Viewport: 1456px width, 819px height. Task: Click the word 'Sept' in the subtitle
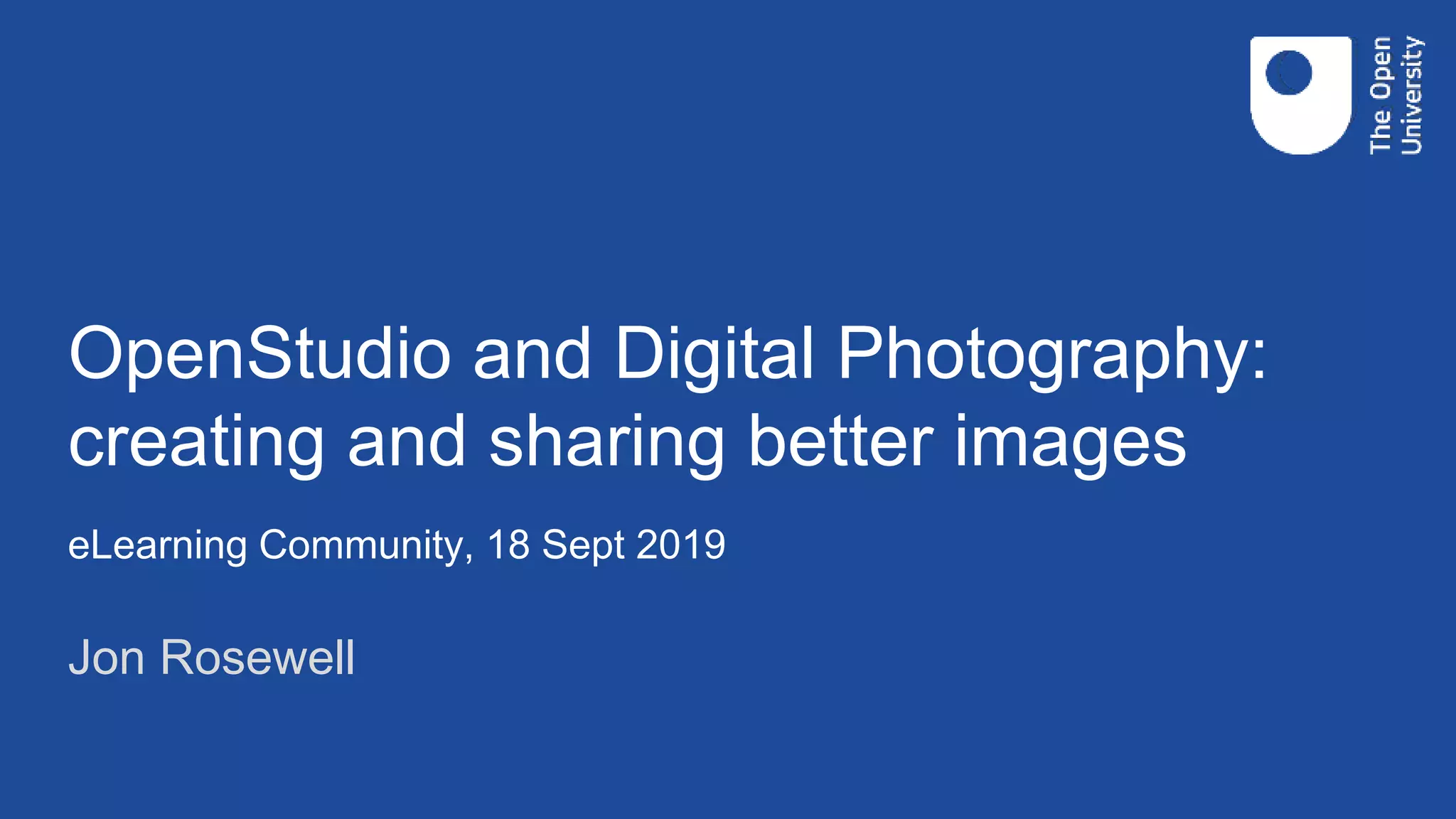583,545
